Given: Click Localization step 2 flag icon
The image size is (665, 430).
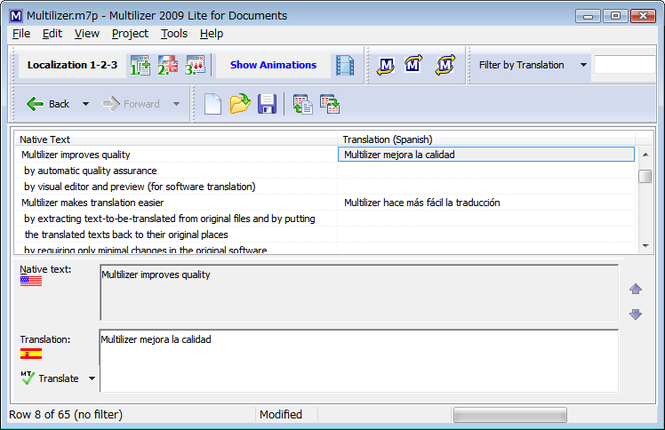Looking at the screenshot, I should coord(168,65).
